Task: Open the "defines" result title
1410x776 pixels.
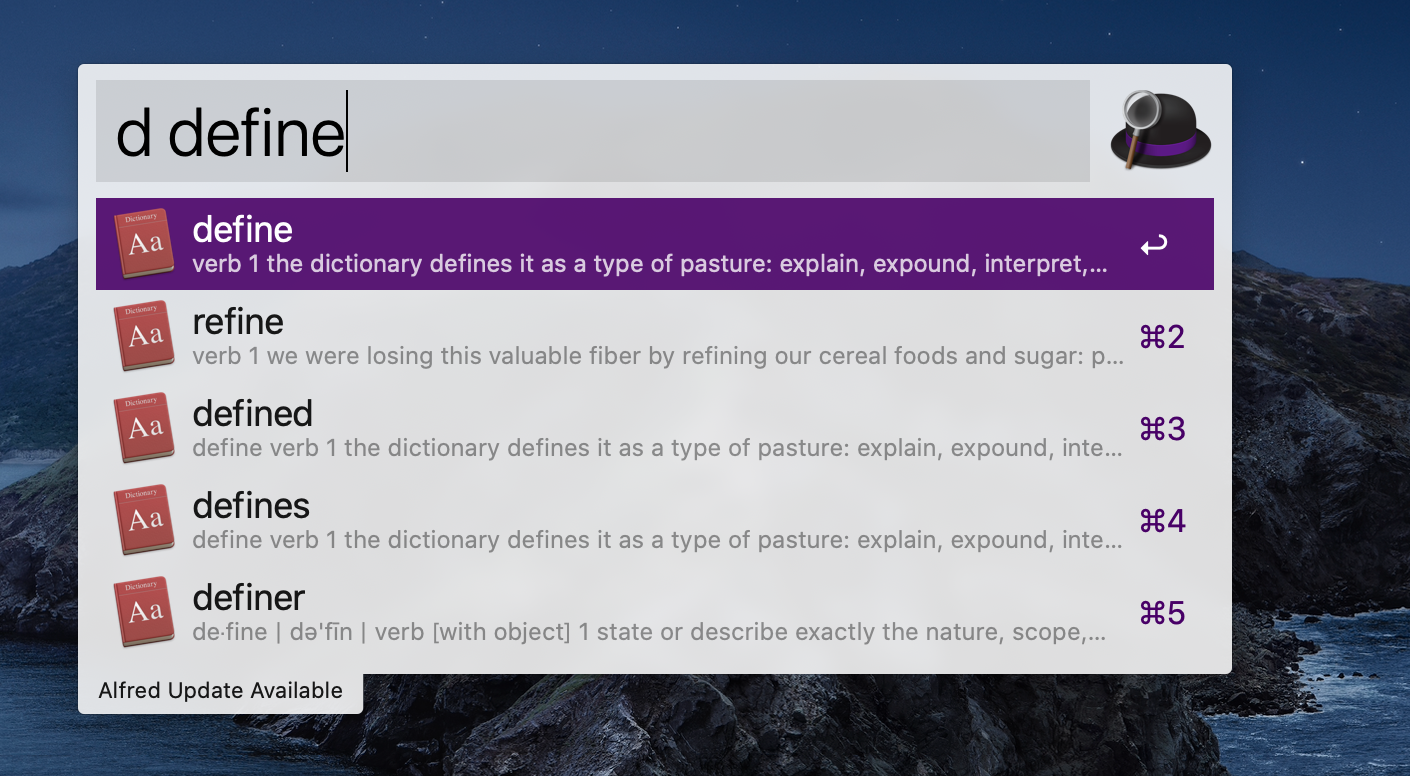Action: 251,506
